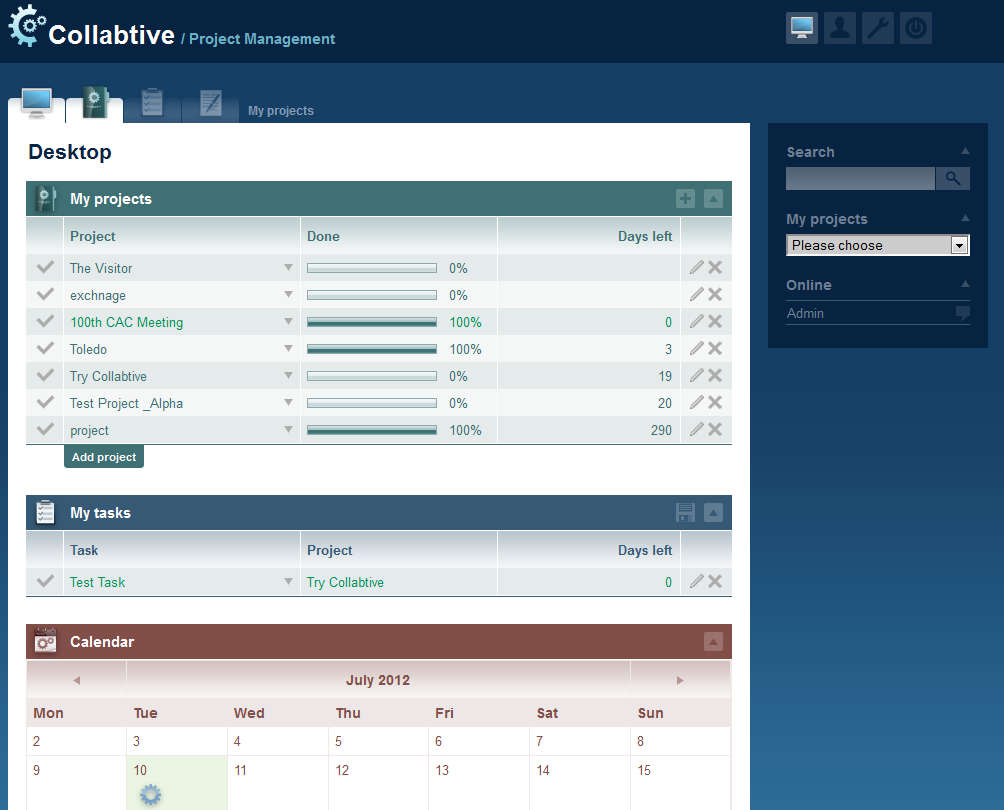Click the save icon in My tasks header
Image resolution: width=1004 pixels, height=810 pixels.
click(x=685, y=513)
